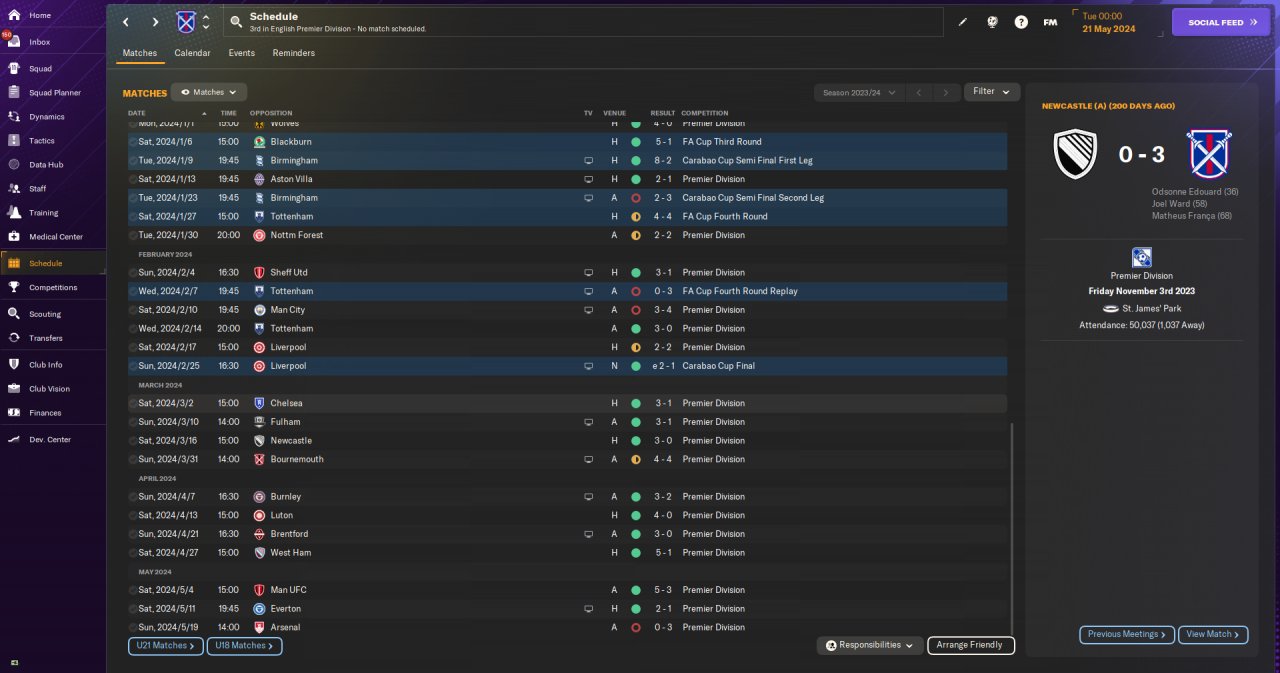Go back with the left arrow
1280x673 pixels.
tap(126, 22)
